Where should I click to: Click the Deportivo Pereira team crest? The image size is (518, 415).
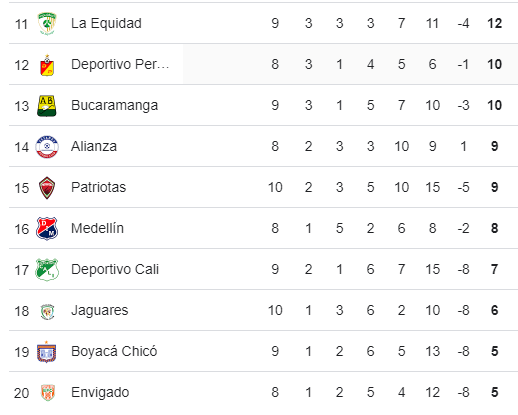(x=47, y=65)
